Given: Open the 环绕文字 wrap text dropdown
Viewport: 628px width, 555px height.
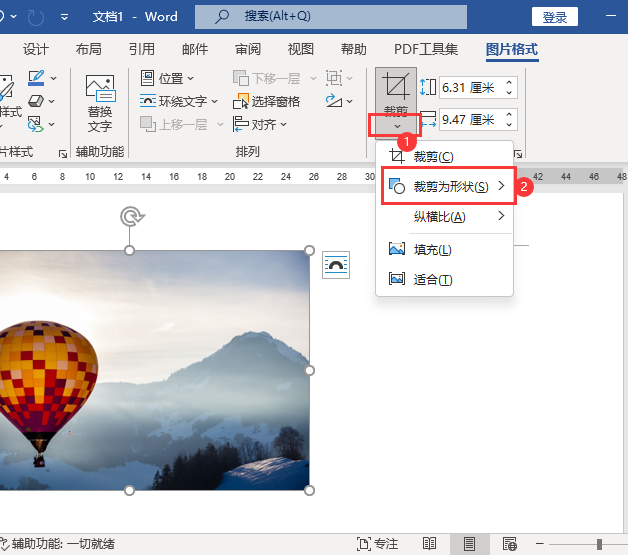Looking at the screenshot, I should (x=179, y=101).
